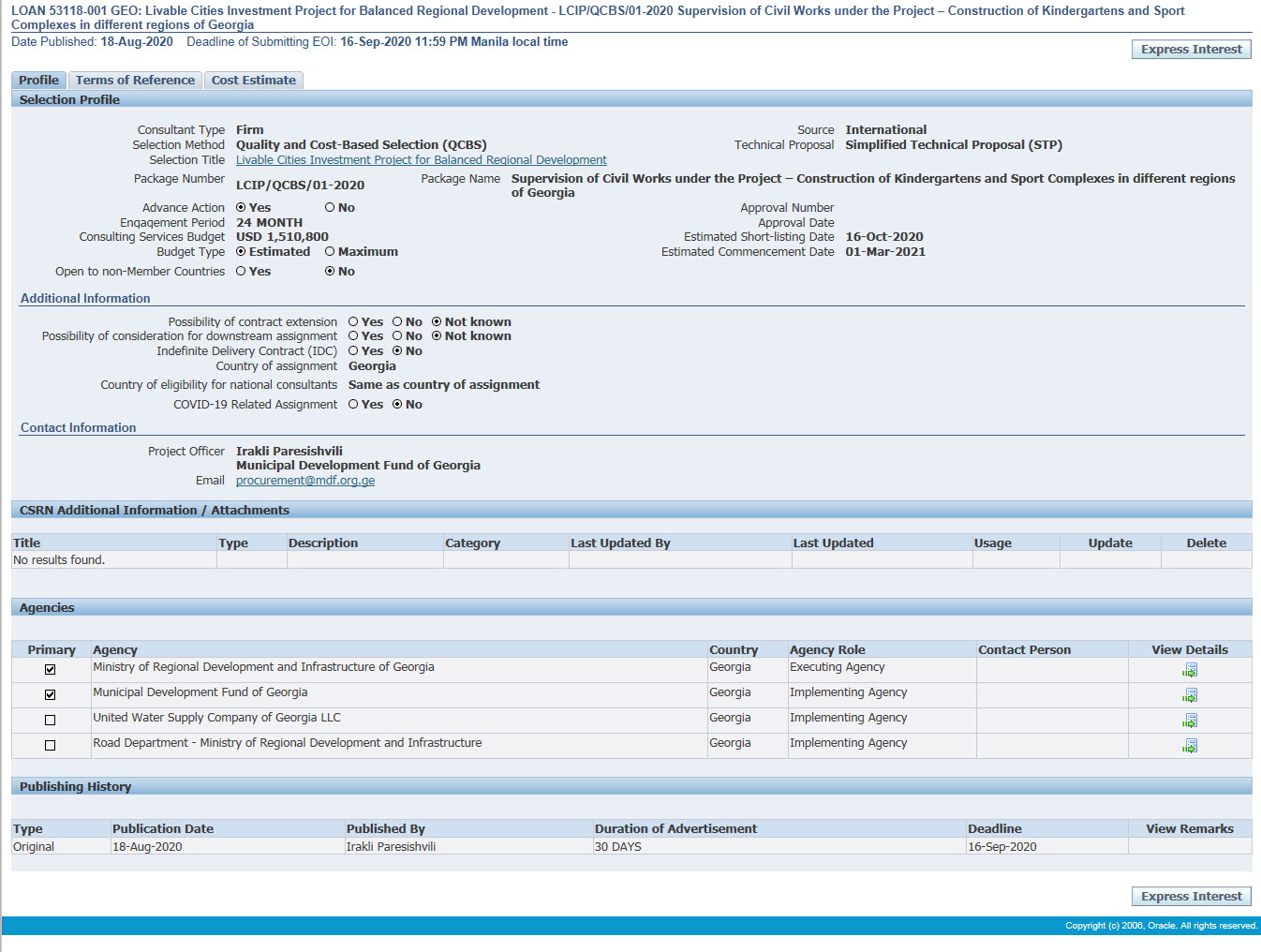Viewport: 1261px width, 952px height.
Task: Select Yes for Open to non-Member Countries
Action: pos(241,272)
